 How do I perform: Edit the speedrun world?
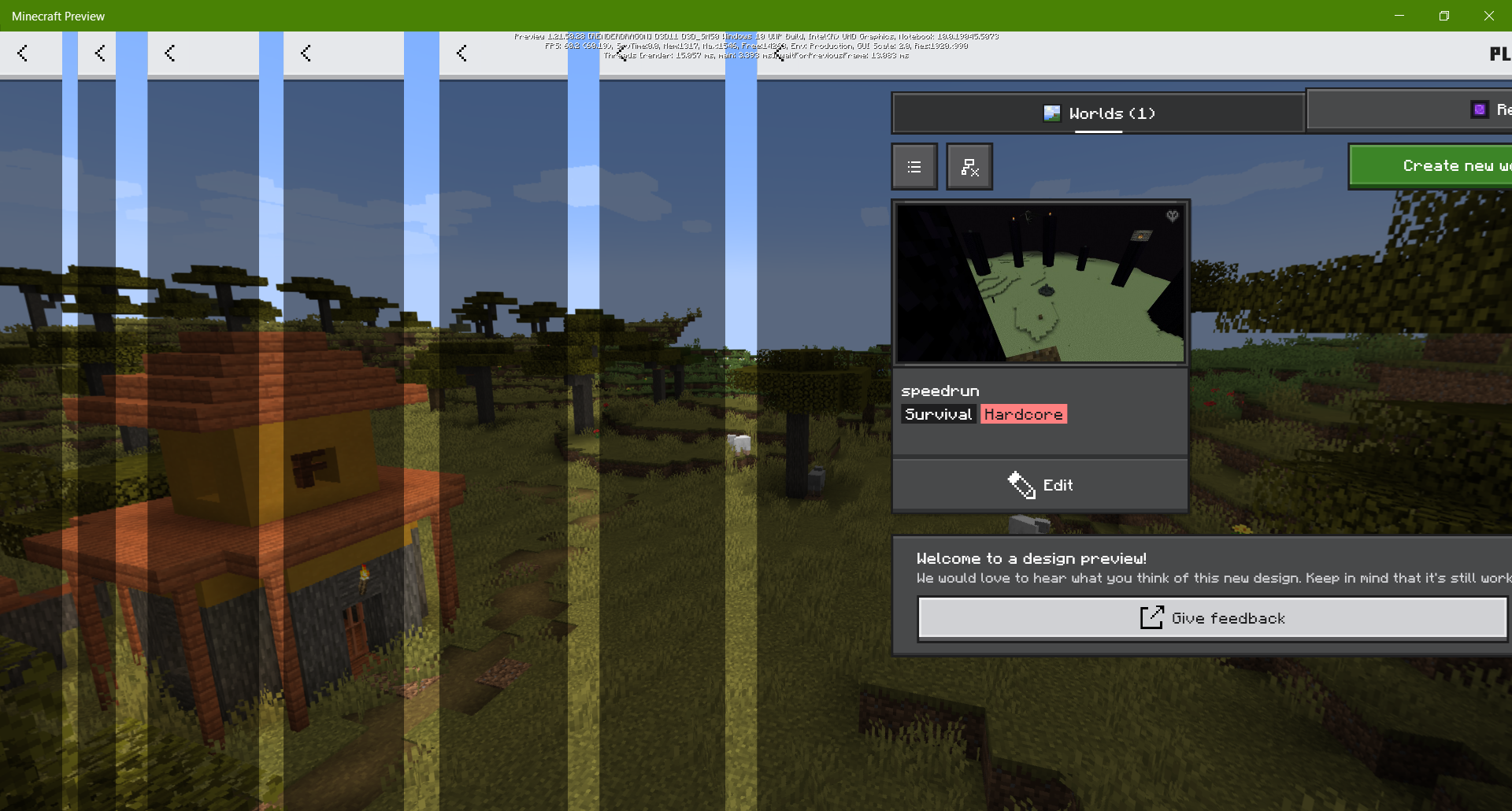(x=1040, y=485)
